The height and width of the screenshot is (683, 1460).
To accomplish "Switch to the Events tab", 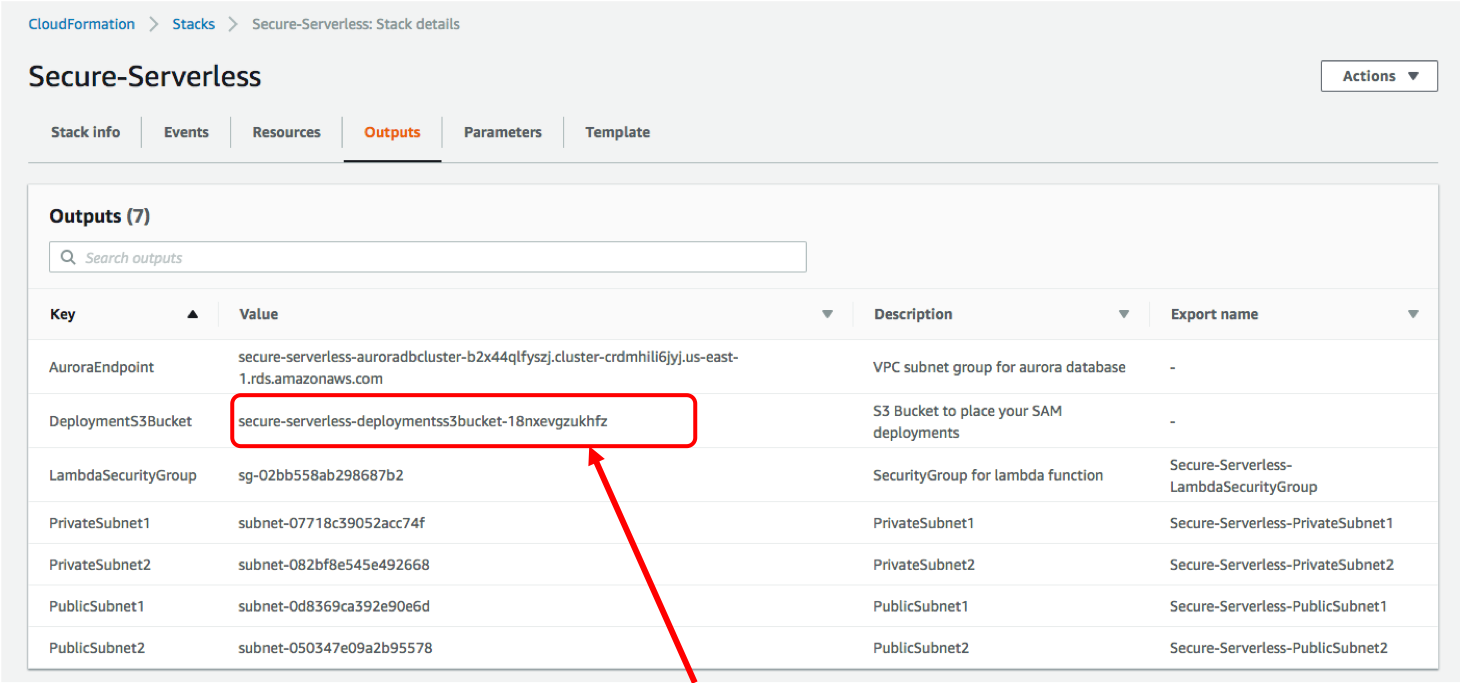I will pyautogui.click(x=186, y=132).
